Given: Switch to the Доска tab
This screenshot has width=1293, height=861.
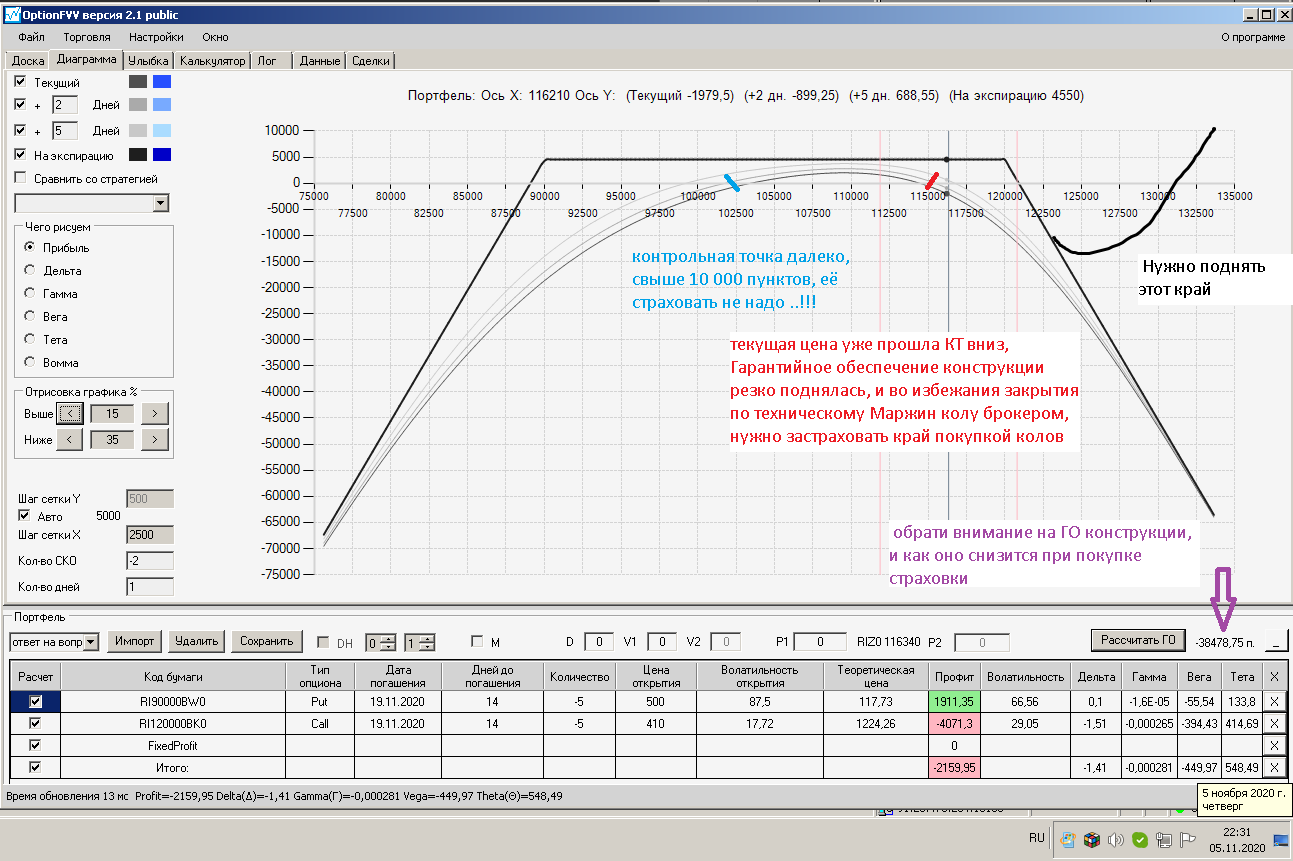Looking at the screenshot, I should (28, 61).
